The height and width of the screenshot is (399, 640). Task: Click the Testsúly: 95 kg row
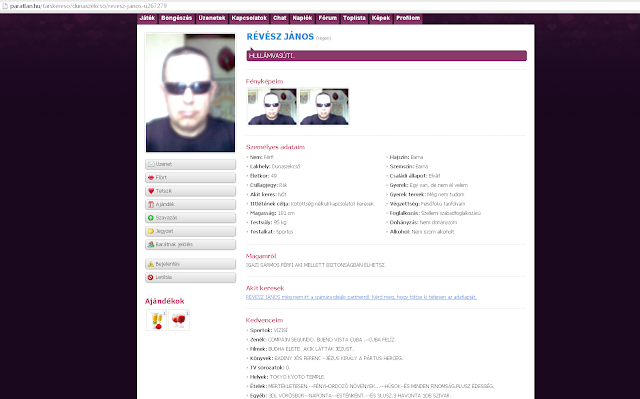[267, 222]
